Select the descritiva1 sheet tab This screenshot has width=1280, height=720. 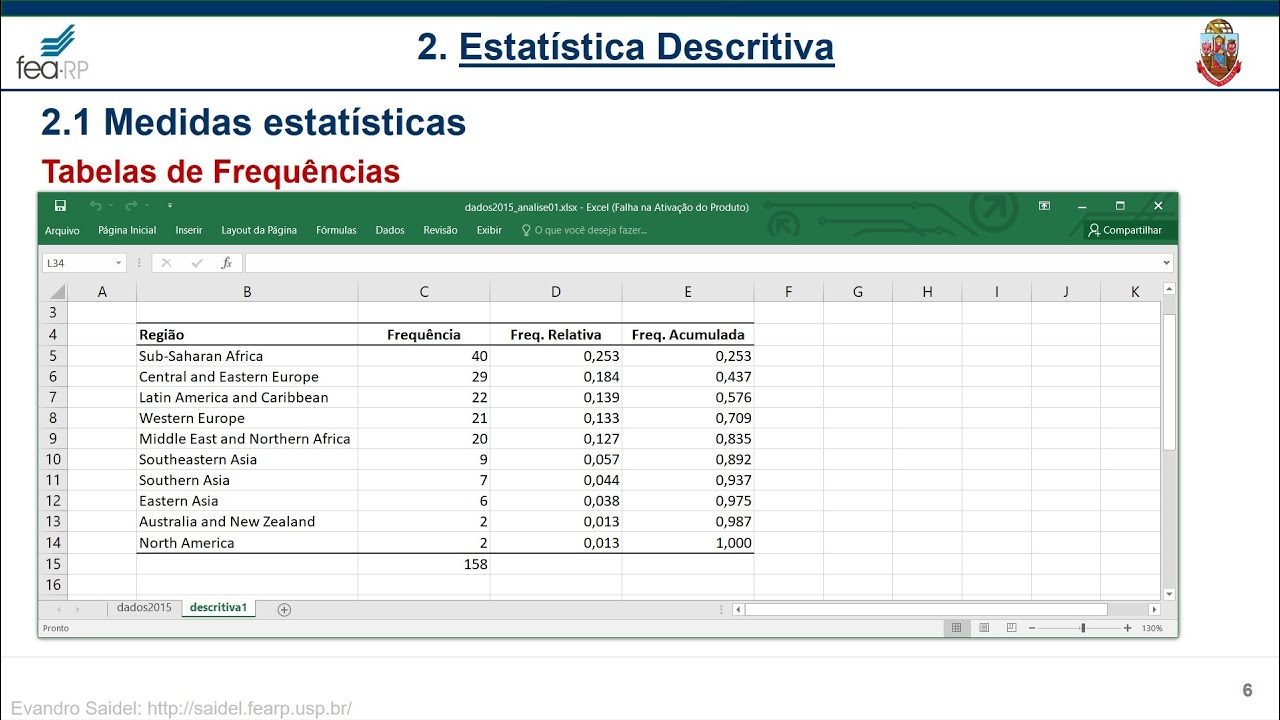(218, 608)
